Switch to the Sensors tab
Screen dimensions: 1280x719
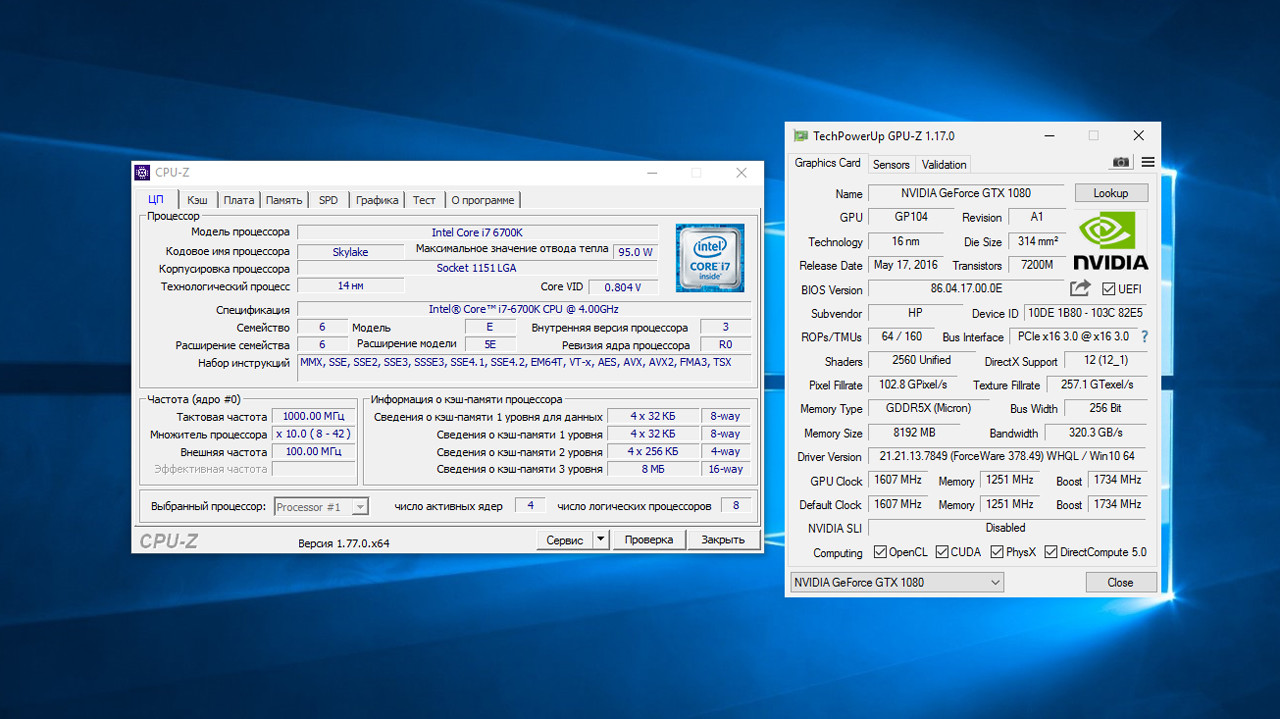[x=891, y=165]
